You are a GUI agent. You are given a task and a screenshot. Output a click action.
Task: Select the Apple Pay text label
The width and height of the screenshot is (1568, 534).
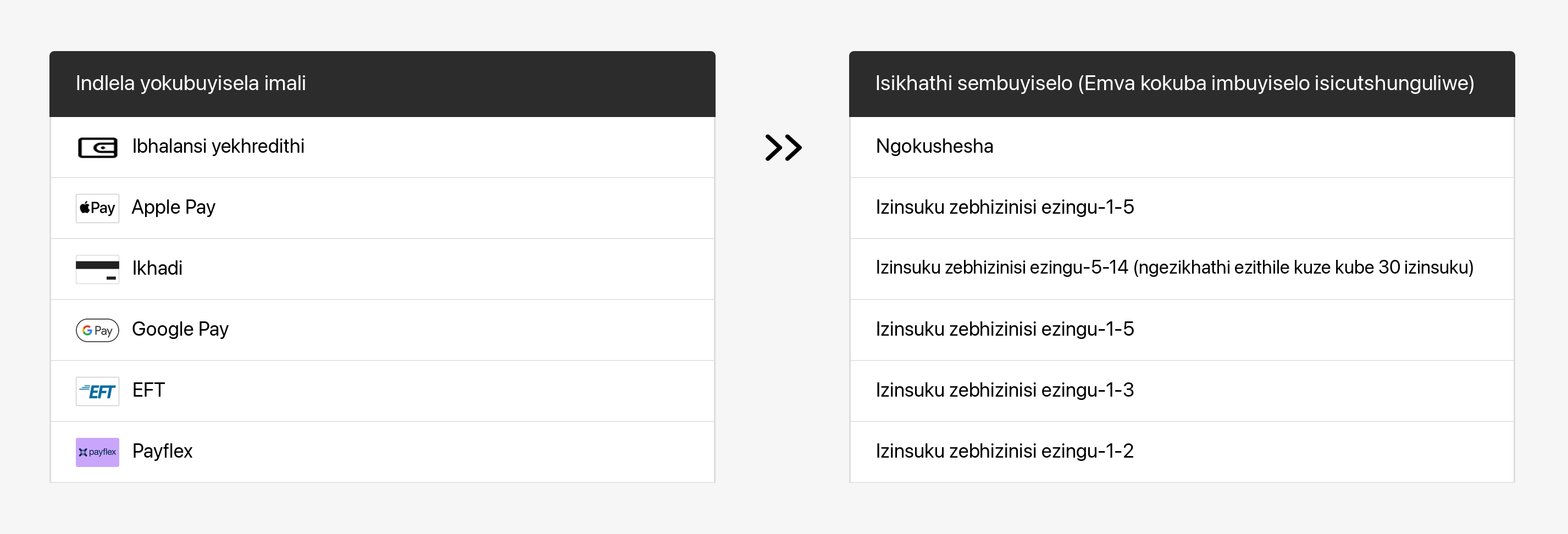[x=174, y=208]
